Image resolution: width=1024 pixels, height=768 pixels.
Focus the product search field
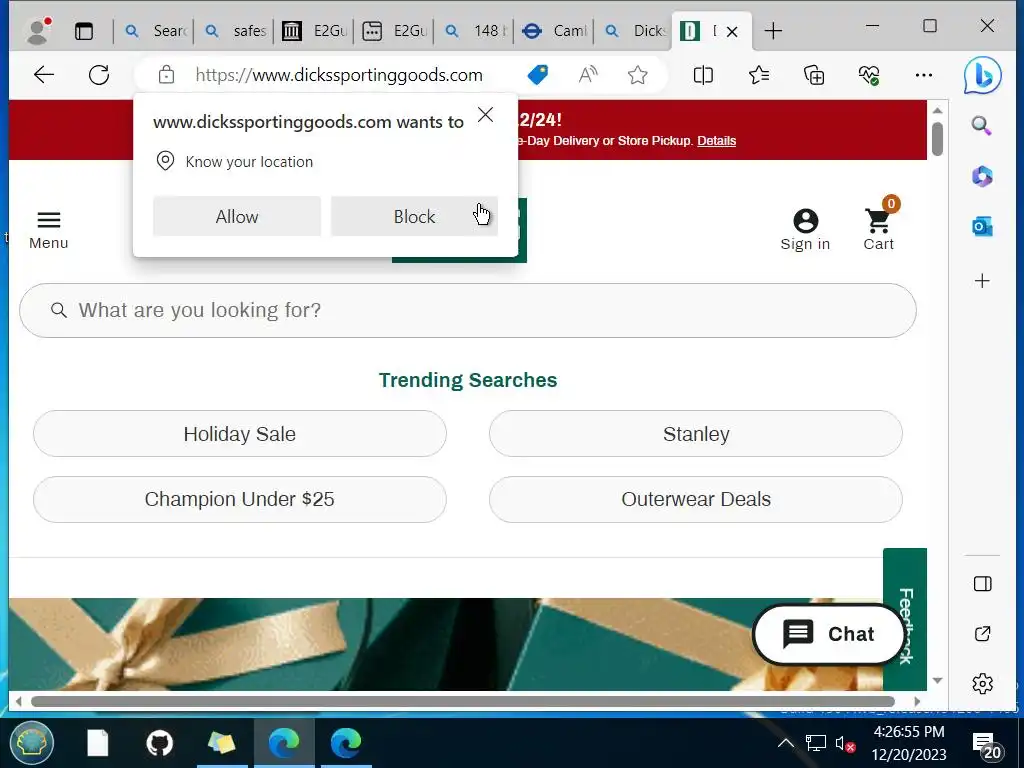[x=468, y=310]
